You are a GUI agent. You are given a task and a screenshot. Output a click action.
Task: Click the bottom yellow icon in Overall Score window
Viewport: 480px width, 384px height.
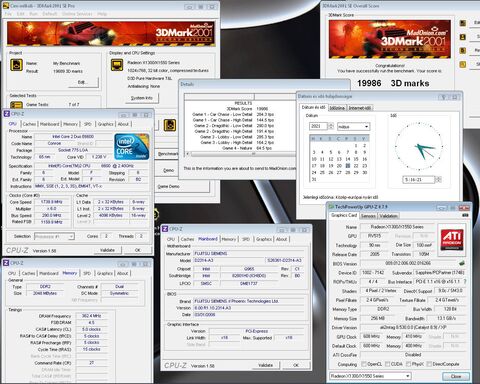[x=463, y=64]
